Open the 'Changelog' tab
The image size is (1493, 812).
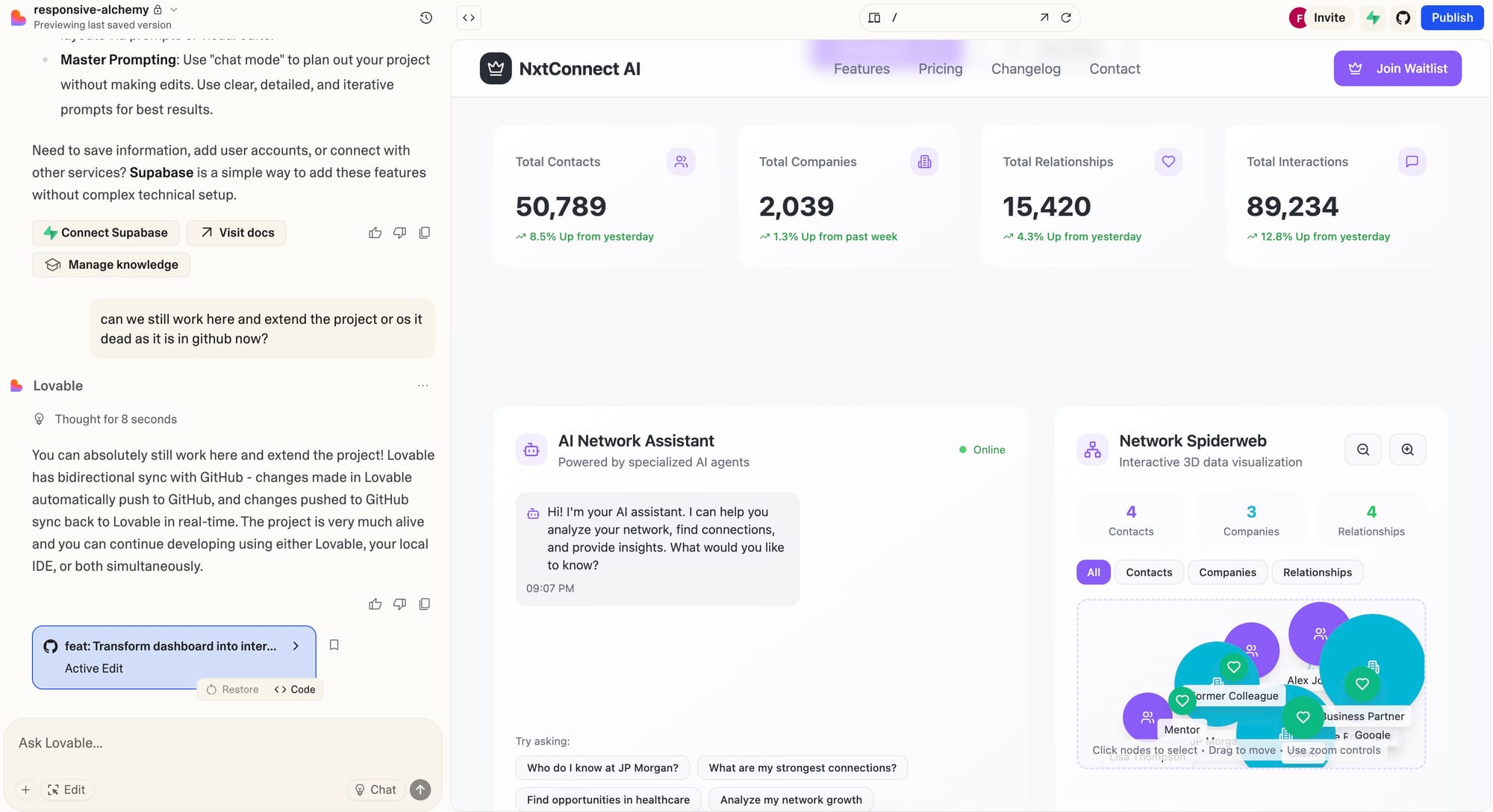pyautogui.click(x=1026, y=69)
